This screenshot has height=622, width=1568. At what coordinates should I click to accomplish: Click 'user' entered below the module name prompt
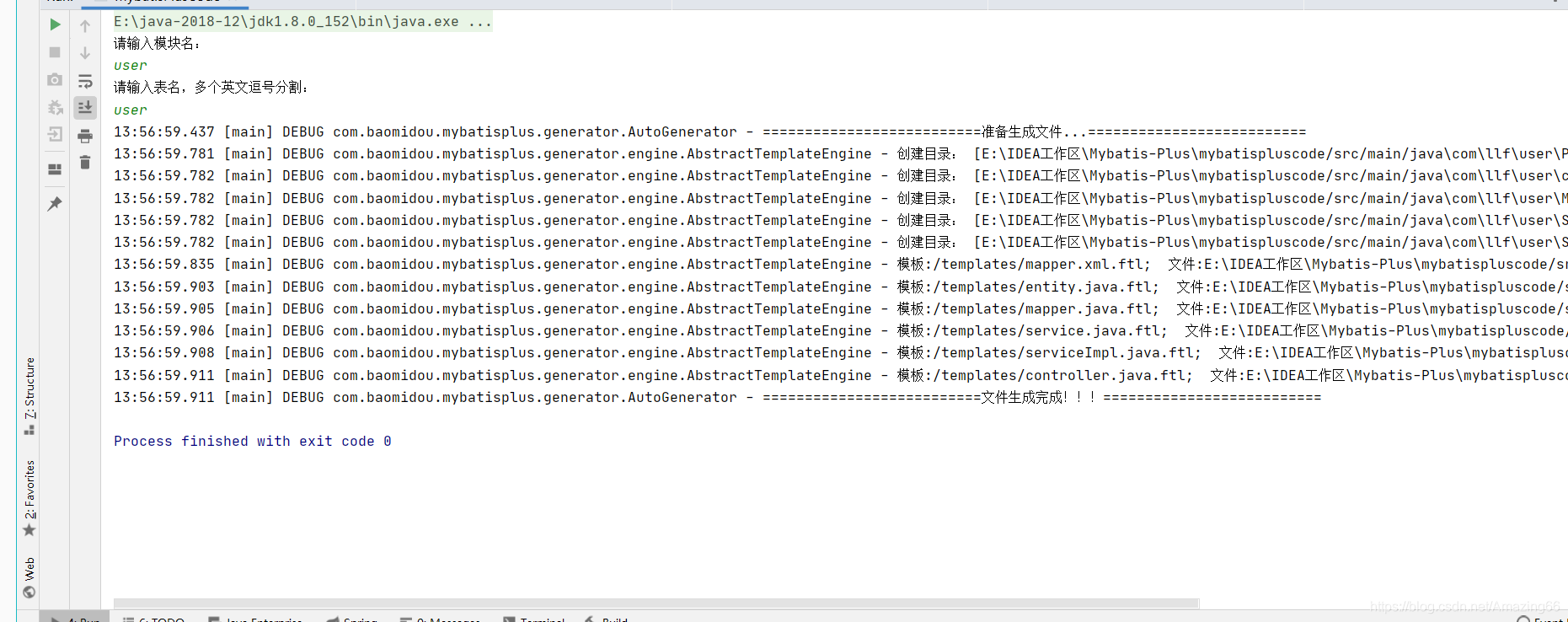pos(131,66)
